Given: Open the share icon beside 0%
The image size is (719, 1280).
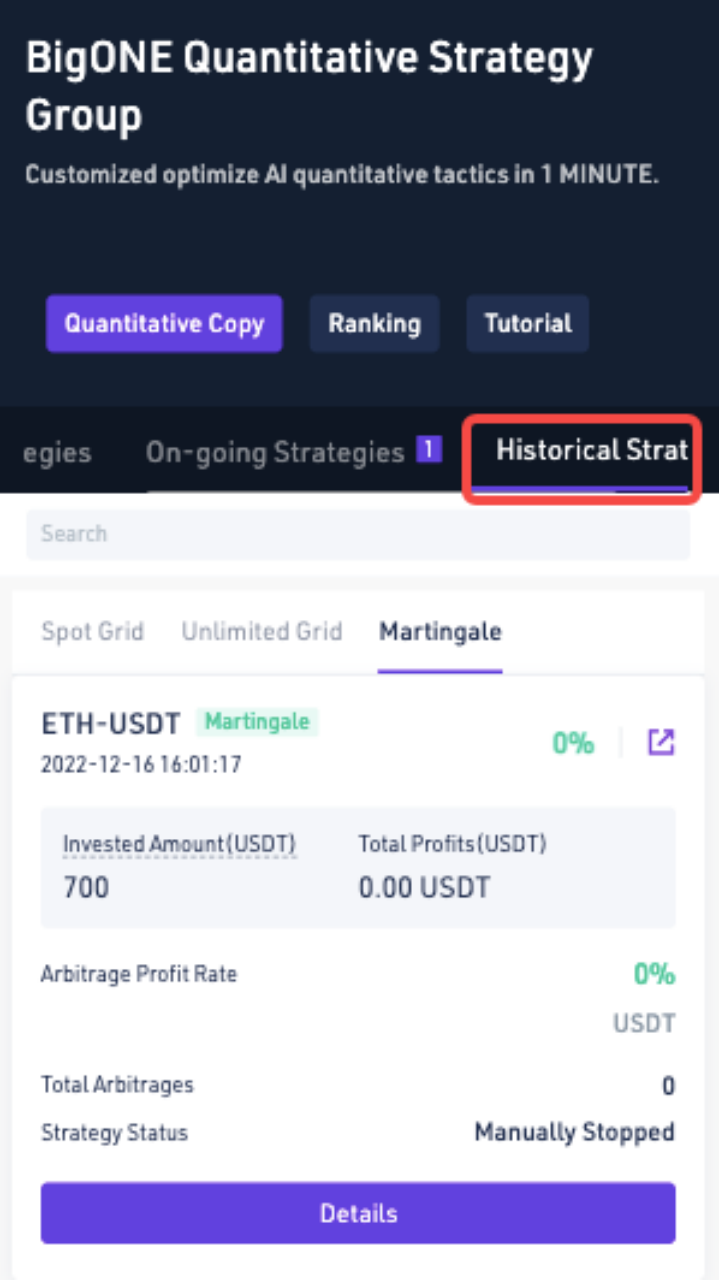Looking at the screenshot, I should (x=661, y=742).
